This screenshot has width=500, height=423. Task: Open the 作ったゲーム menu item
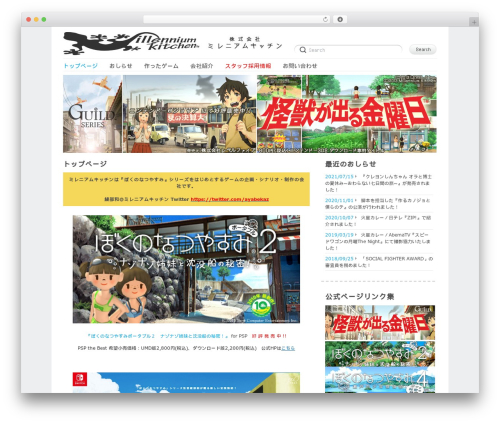click(x=161, y=66)
